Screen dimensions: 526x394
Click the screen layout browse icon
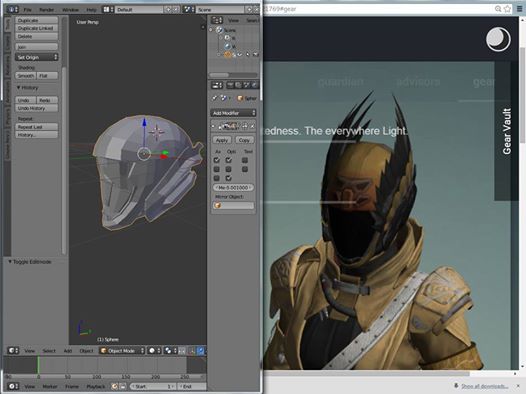[x=107, y=9]
